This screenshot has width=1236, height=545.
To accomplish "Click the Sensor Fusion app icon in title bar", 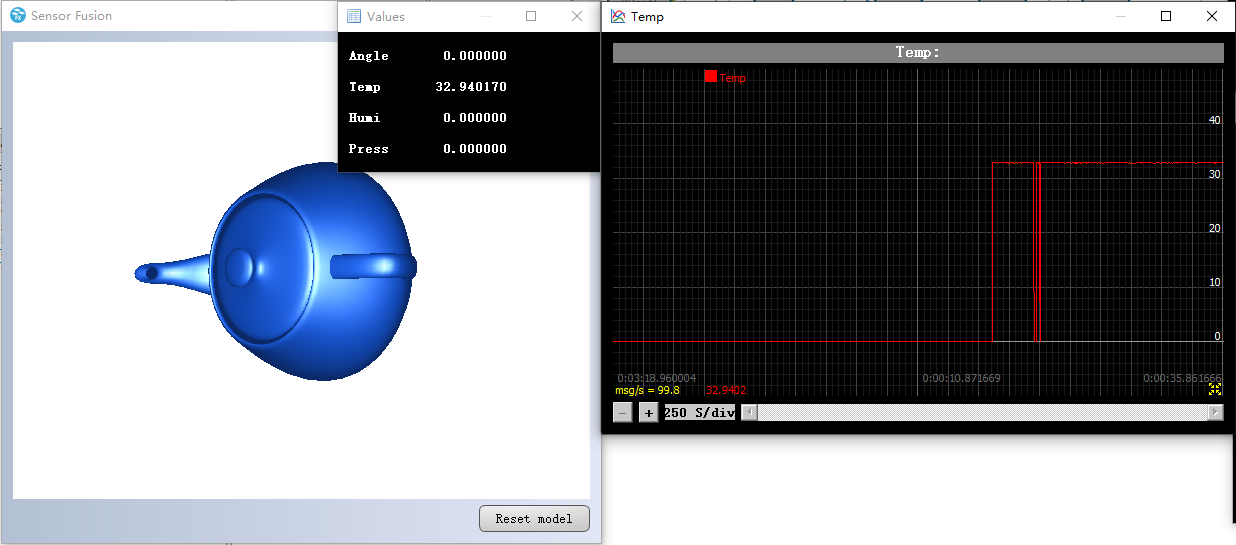I will pyautogui.click(x=18, y=15).
